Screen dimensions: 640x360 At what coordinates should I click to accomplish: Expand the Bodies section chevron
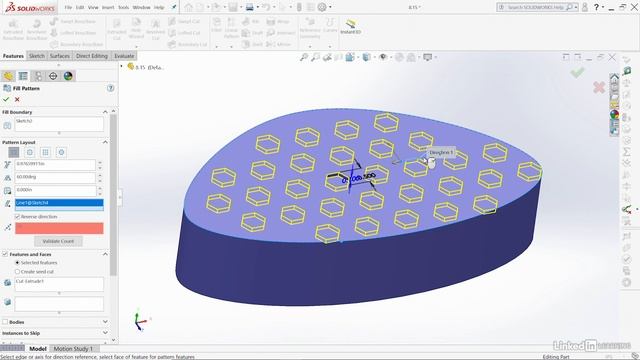[105, 322]
